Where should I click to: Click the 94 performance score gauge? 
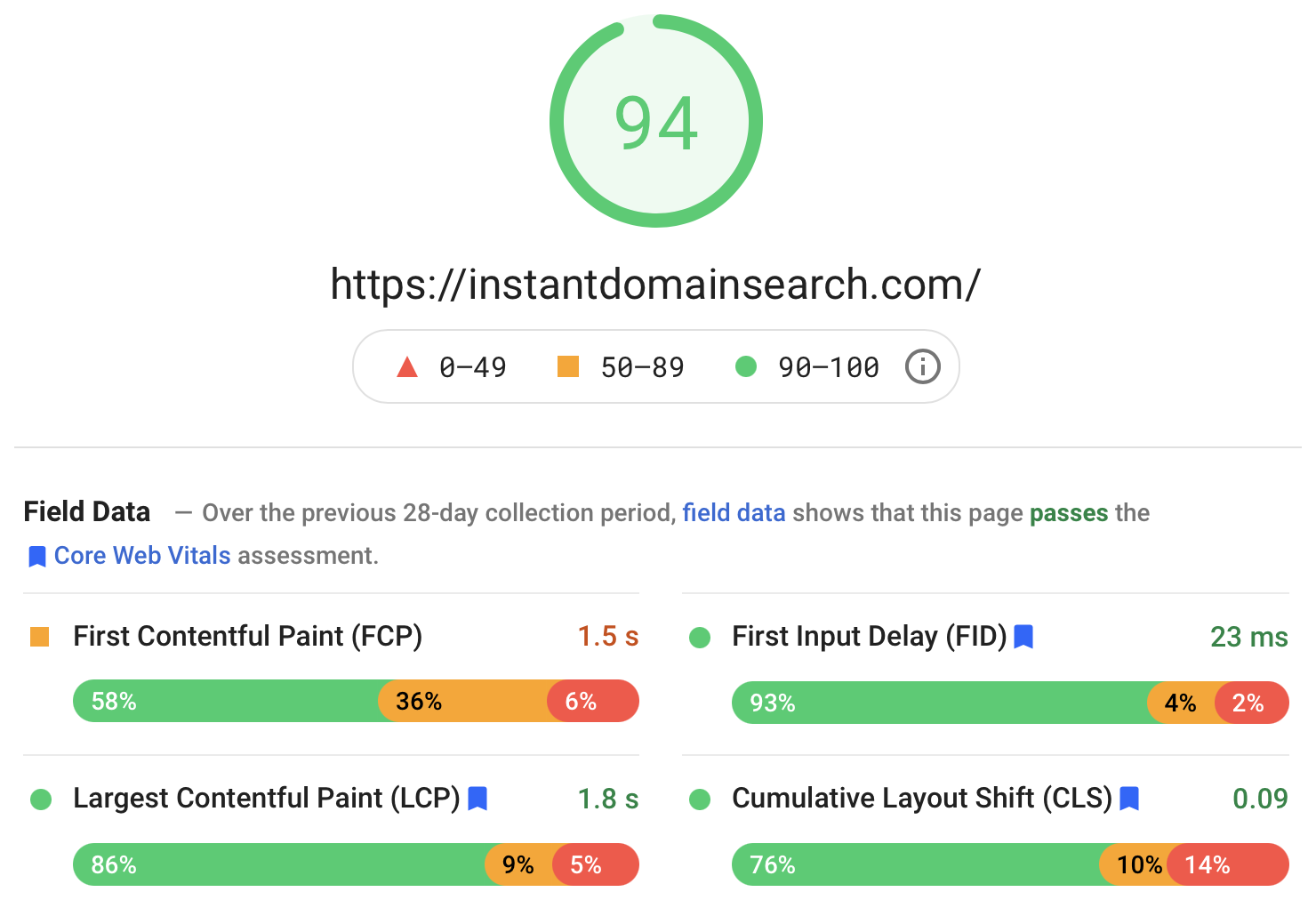pyautogui.click(x=656, y=121)
